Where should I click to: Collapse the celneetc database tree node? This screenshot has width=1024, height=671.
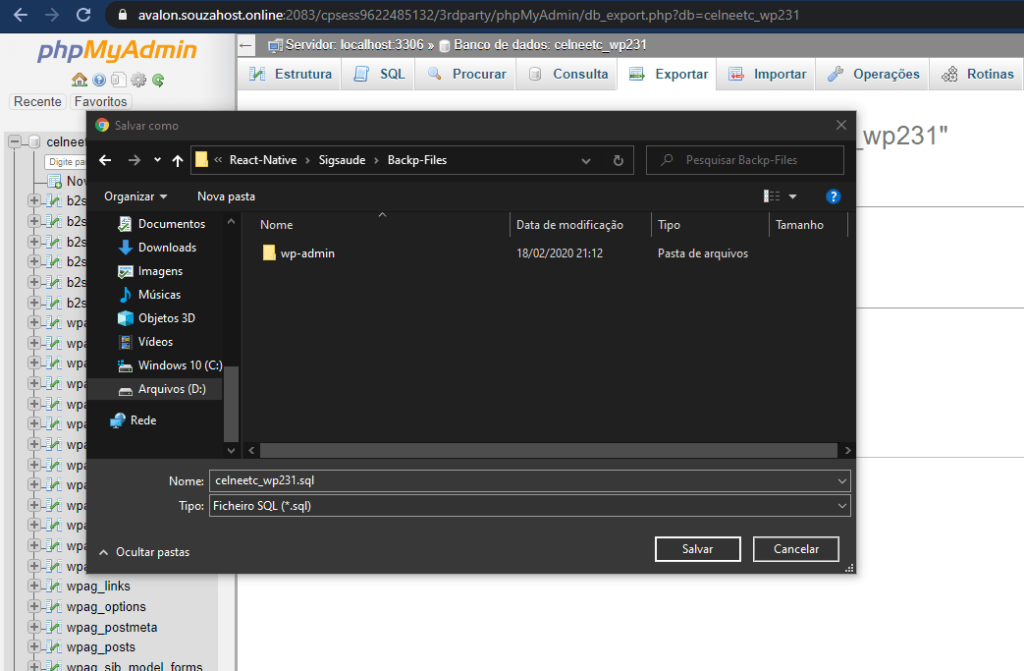tap(14, 142)
